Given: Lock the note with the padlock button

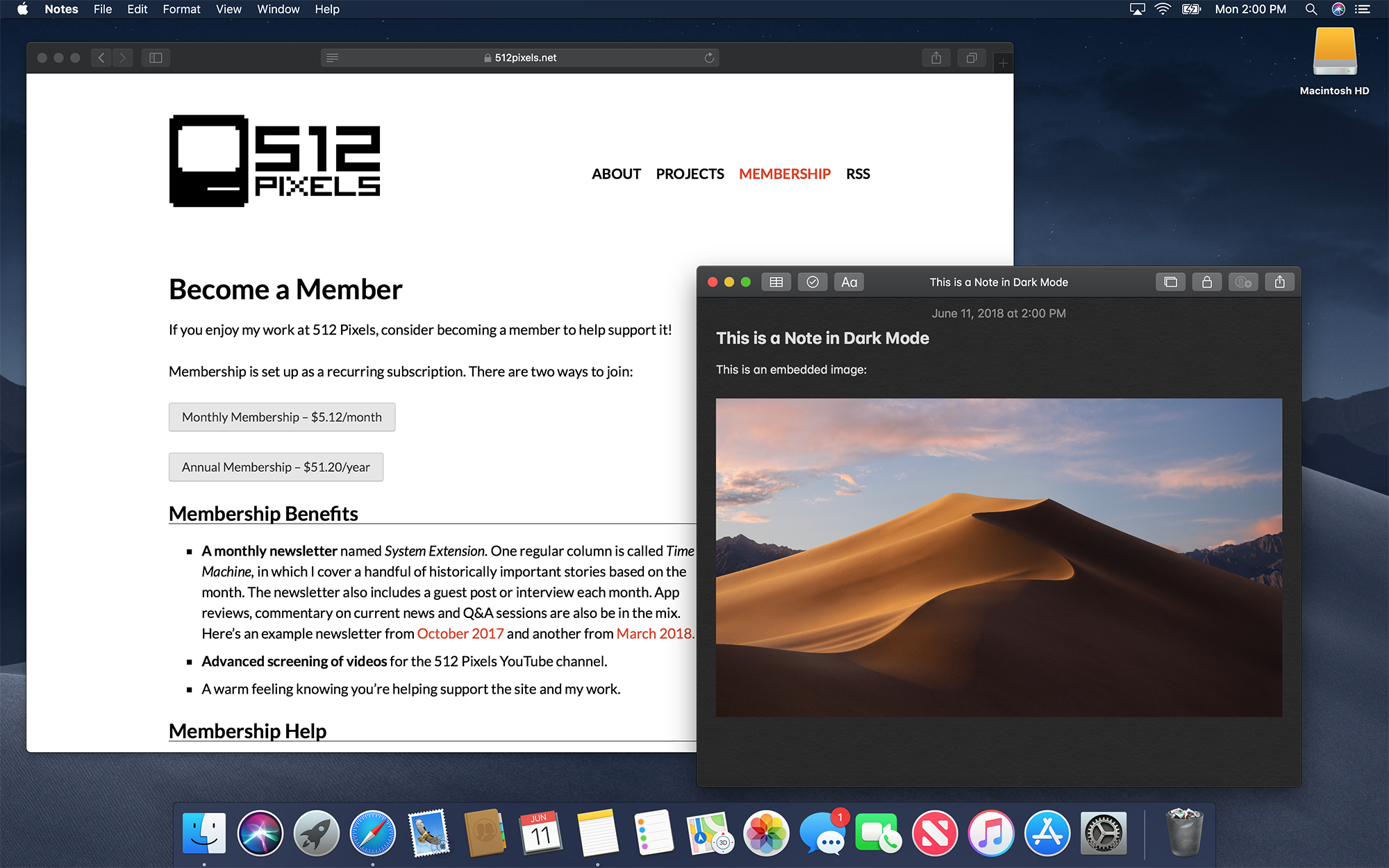Looking at the screenshot, I should pyautogui.click(x=1207, y=282).
